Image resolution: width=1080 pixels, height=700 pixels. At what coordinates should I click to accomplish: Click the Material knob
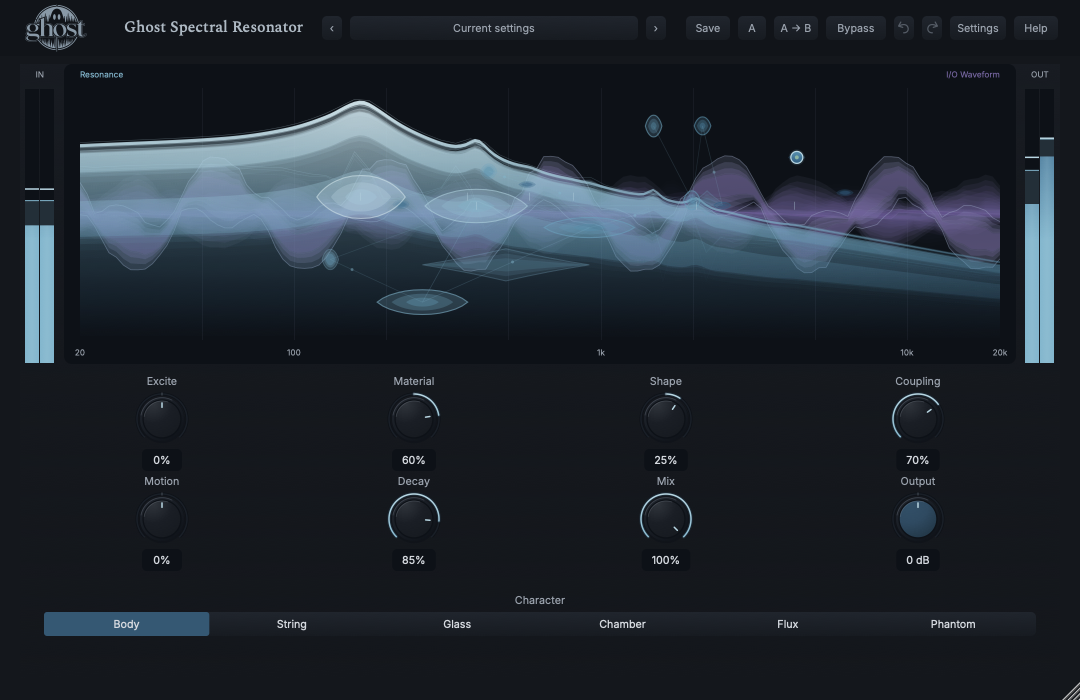tap(413, 418)
